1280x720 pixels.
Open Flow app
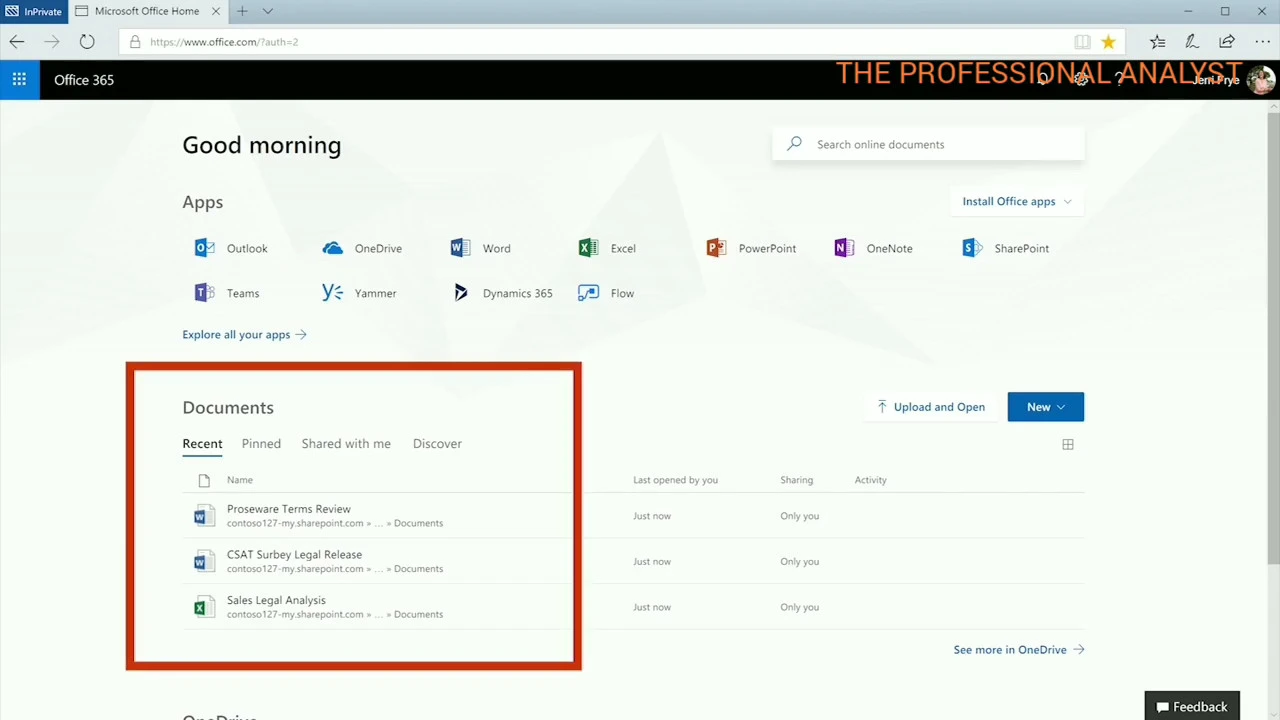tap(606, 293)
